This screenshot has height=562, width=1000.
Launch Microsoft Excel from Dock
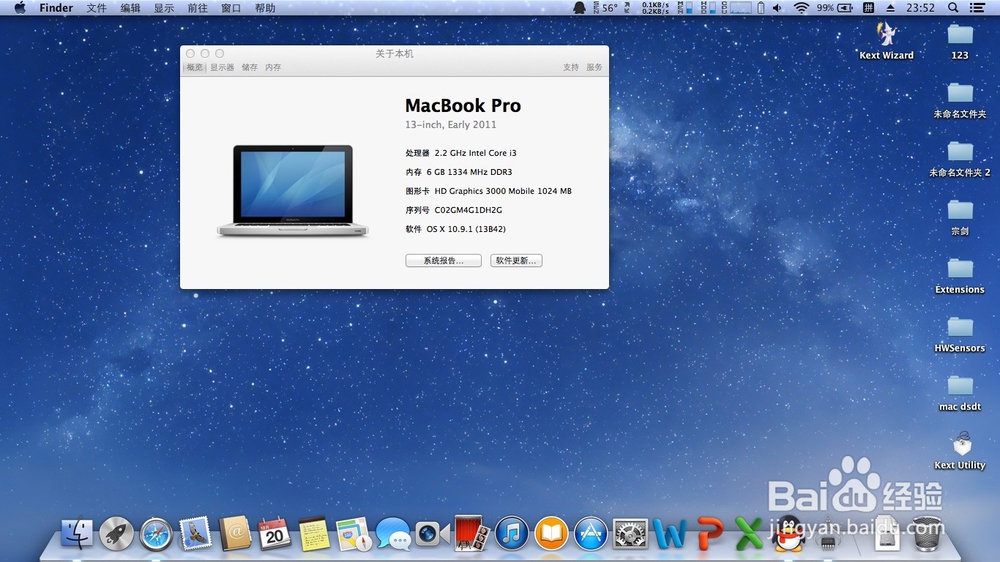(749, 533)
